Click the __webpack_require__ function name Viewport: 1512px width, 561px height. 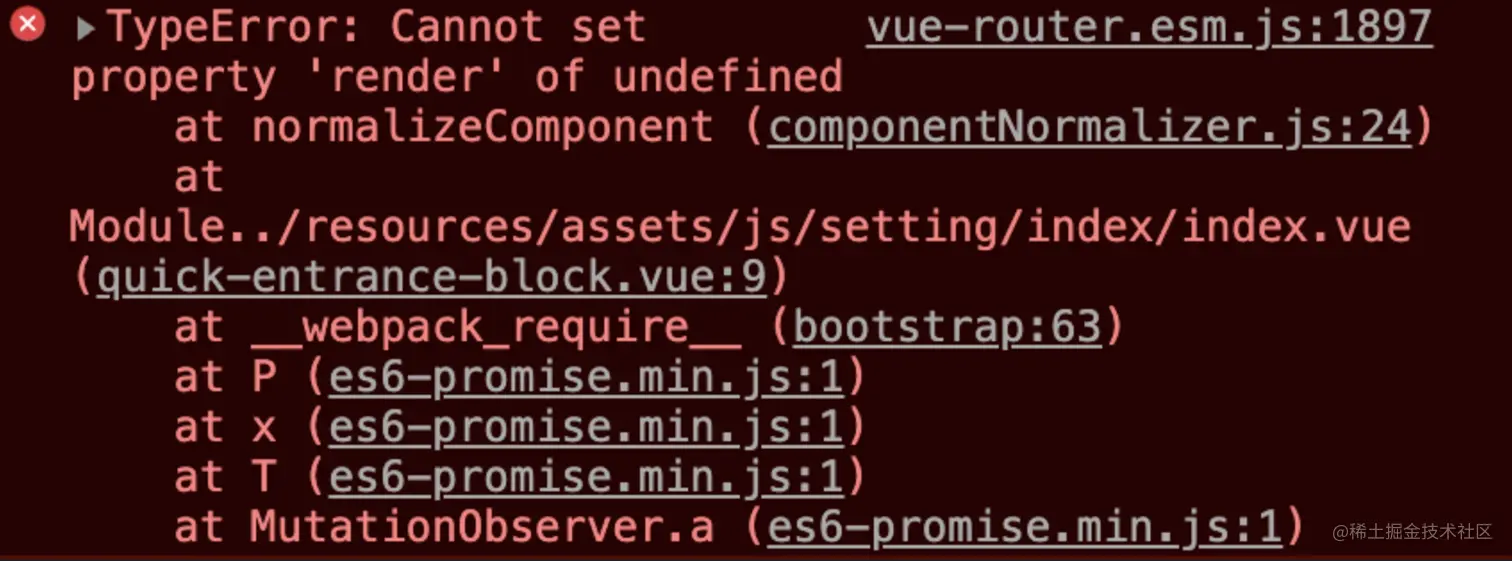coord(495,327)
